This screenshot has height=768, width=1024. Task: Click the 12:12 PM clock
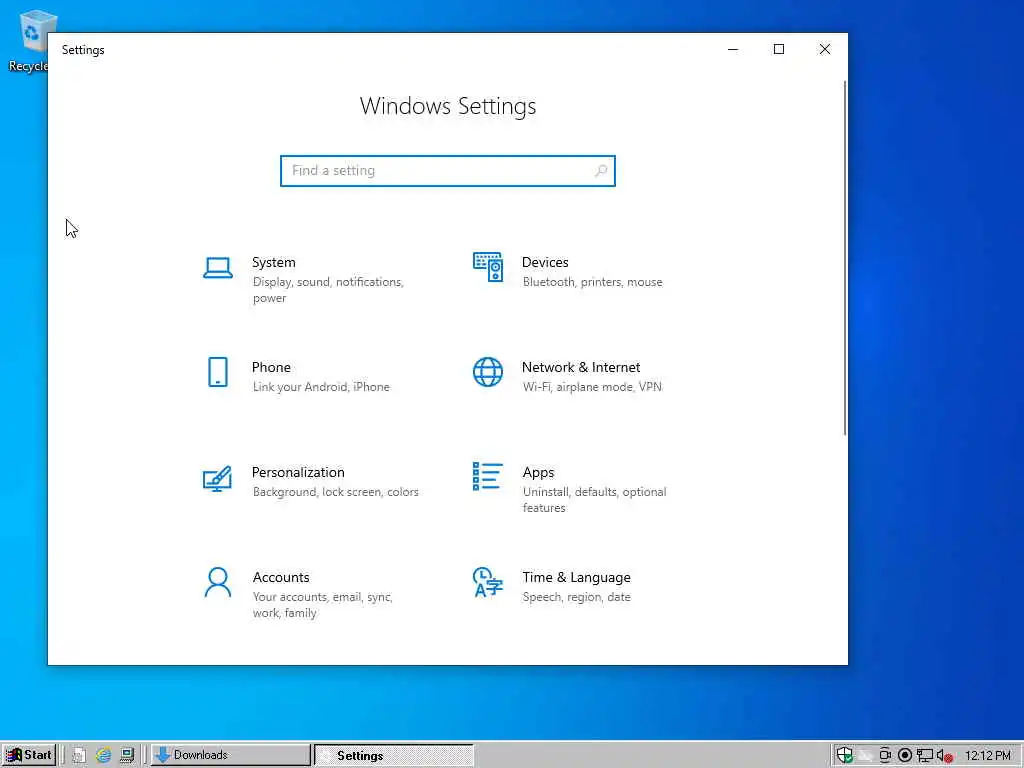pyautogui.click(x=987, y=756)
